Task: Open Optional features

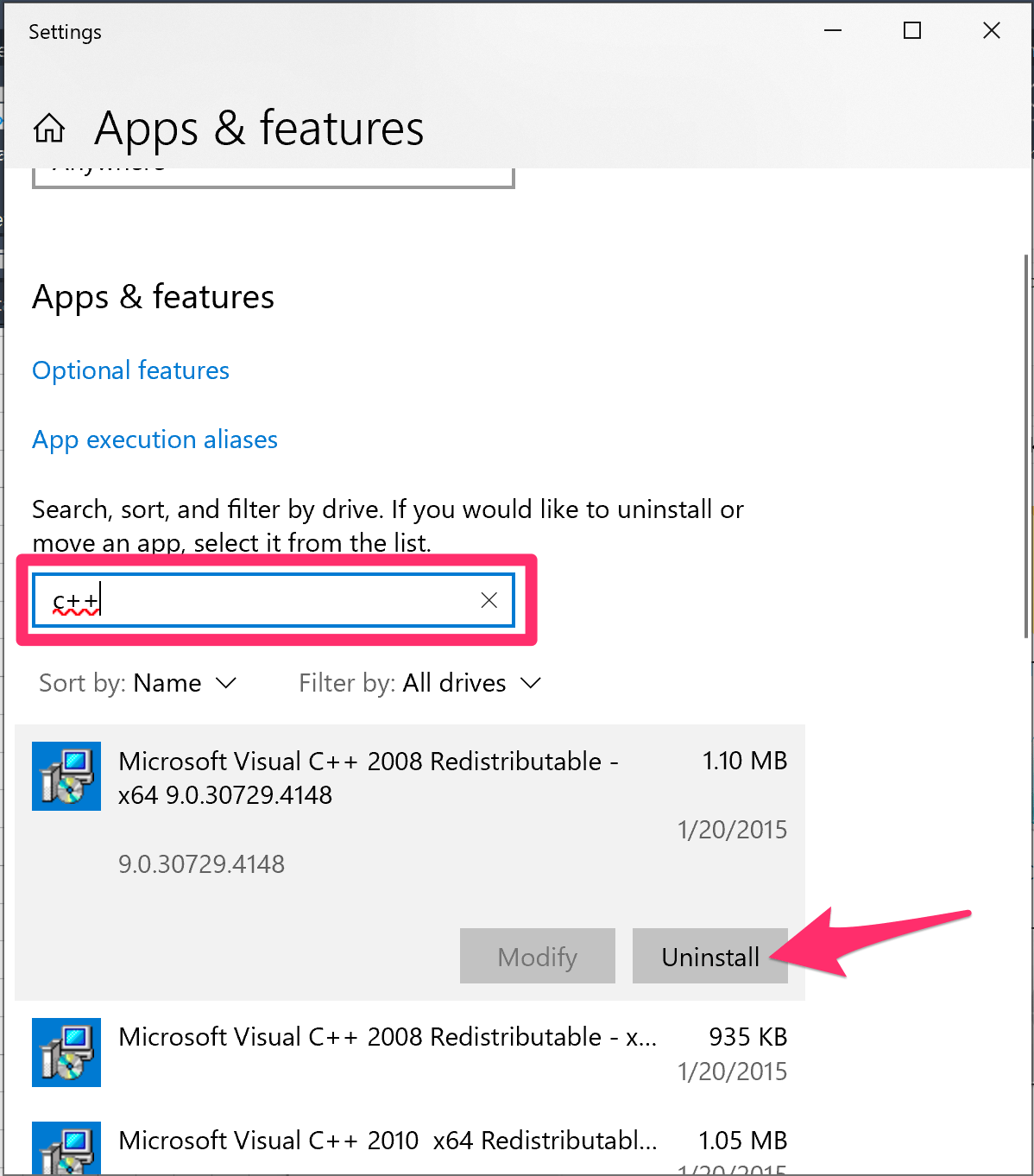Action: [130, 370]
